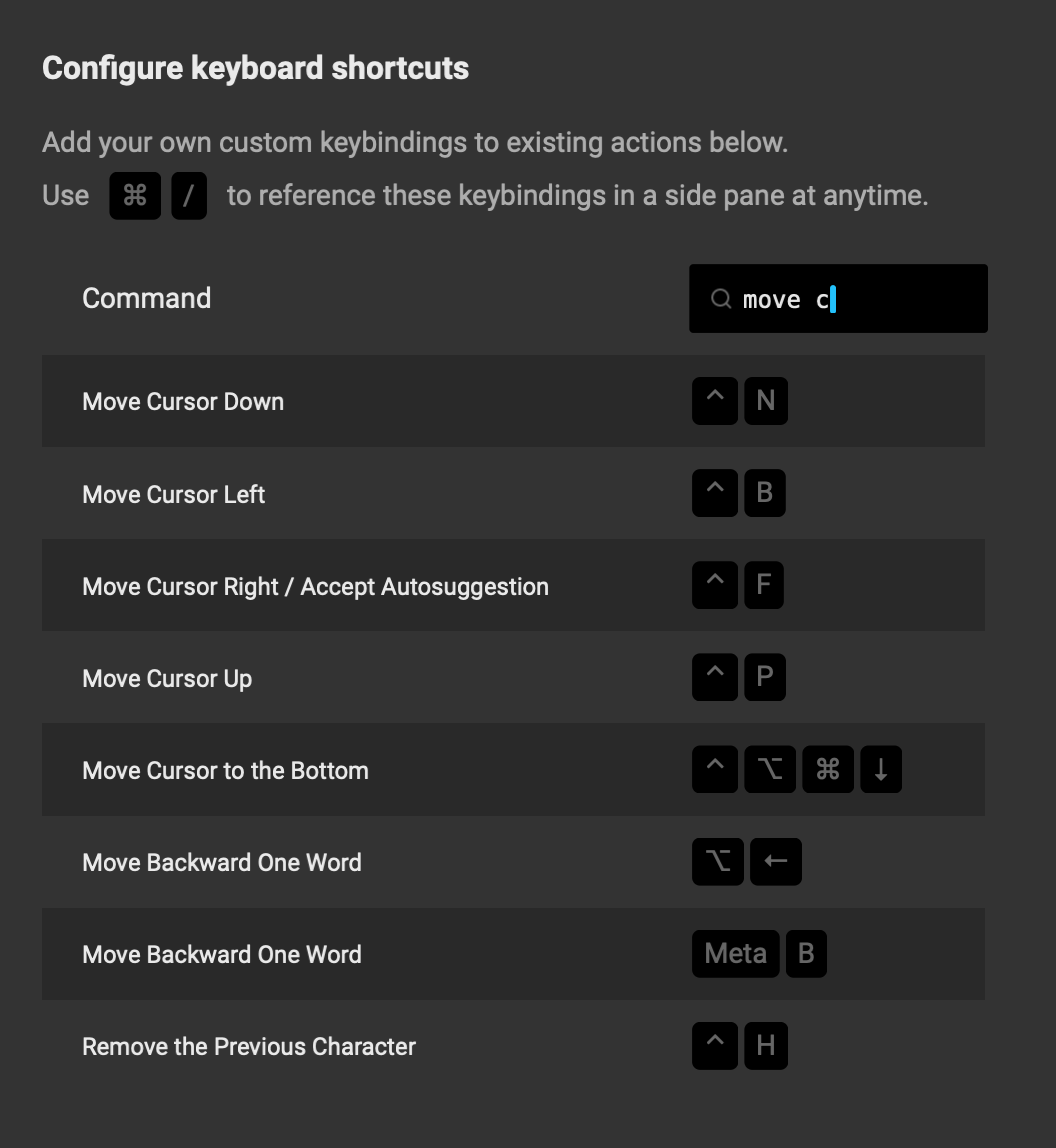Click the Command column header

pyautogui.click(x=146, y=297)
